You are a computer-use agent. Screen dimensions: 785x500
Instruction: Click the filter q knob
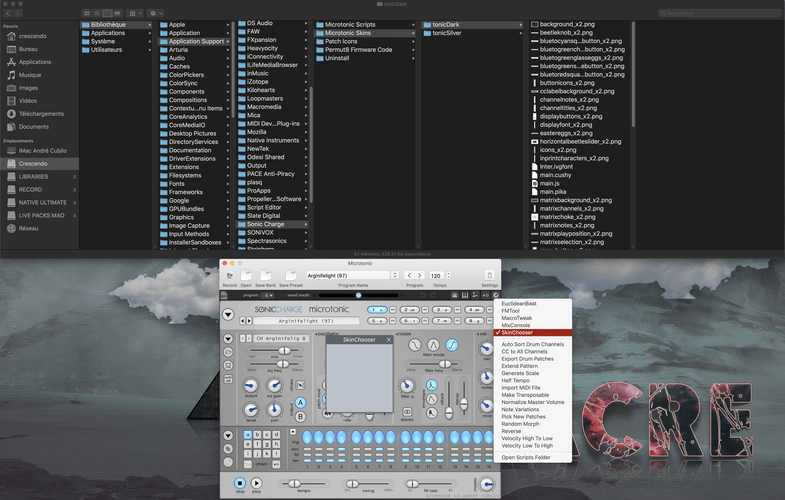pos(407,386)
